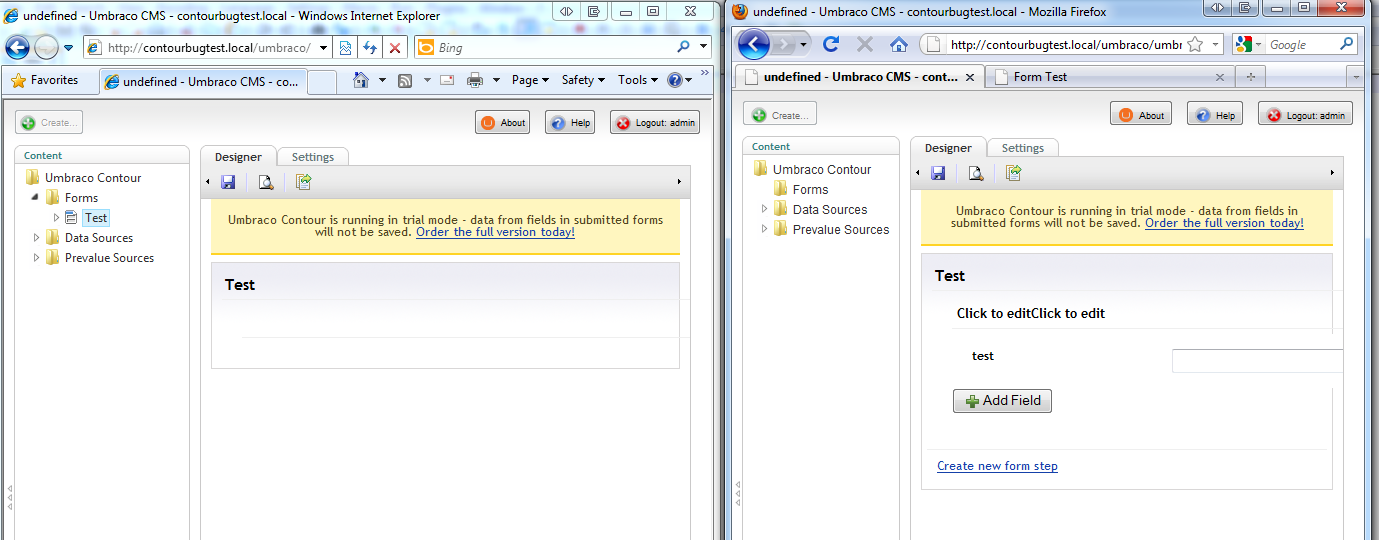1379x540 pixels.
Task: Click About button in IE window
Action: tap(502, 123)
